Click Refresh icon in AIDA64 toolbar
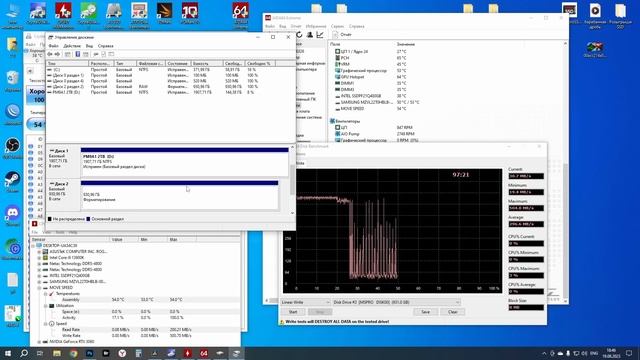Viewport: 640px width, 360px height. [x=299, y=35]
